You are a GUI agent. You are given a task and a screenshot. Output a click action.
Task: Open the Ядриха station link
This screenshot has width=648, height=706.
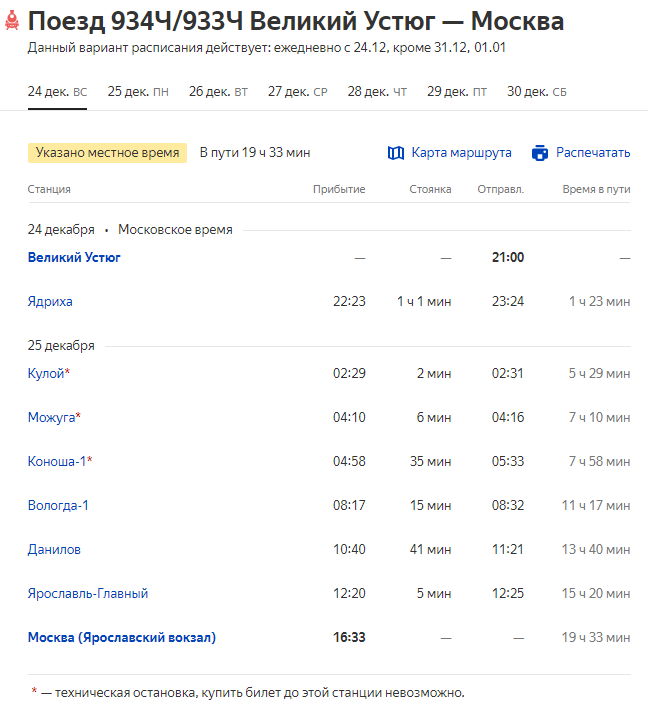click(x=50, y=301)
